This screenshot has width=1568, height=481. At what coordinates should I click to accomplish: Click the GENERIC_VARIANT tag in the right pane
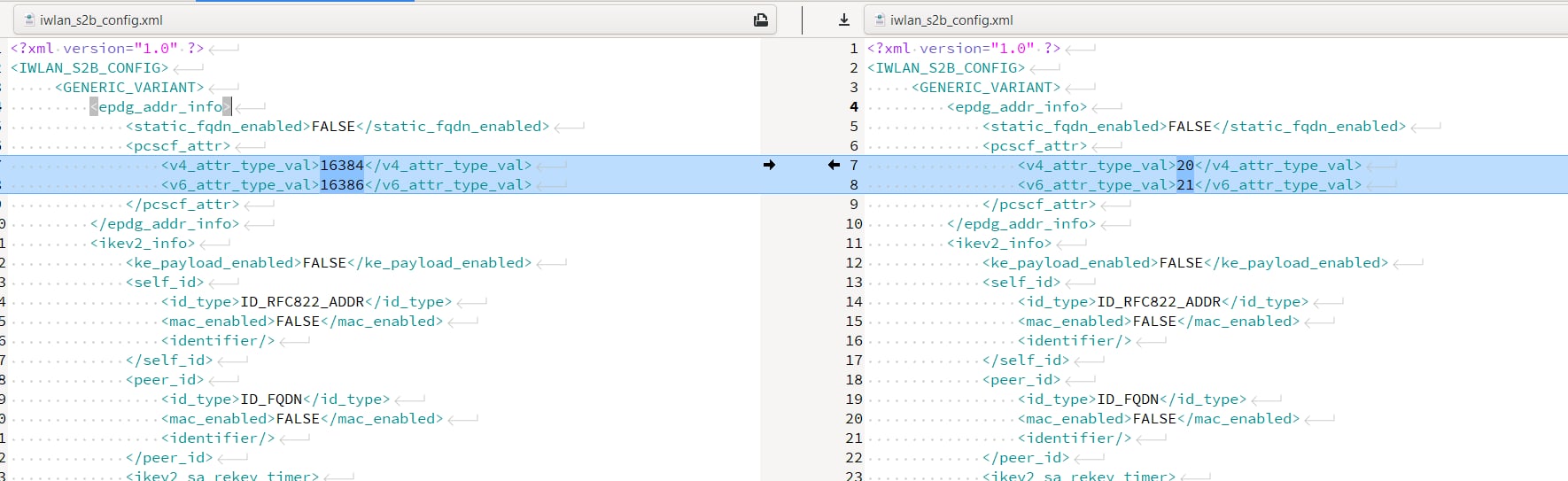[x=985, y=88]
